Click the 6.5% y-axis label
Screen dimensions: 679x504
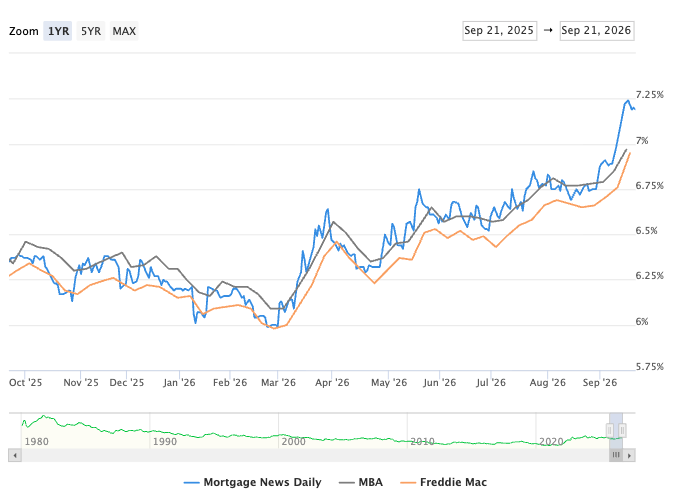(x=647, y=231)
